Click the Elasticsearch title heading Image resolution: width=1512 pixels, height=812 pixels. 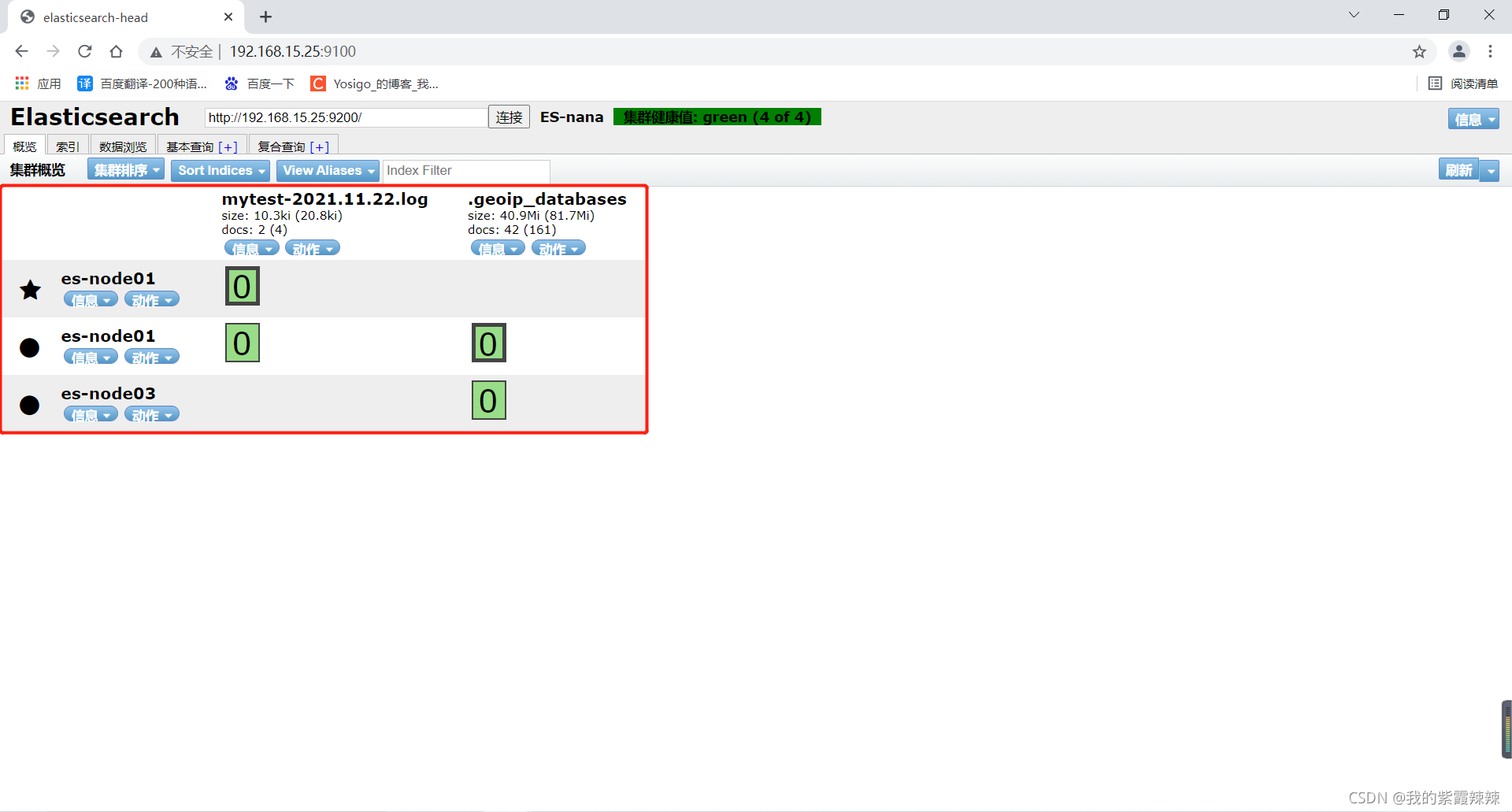click(94, 117)
